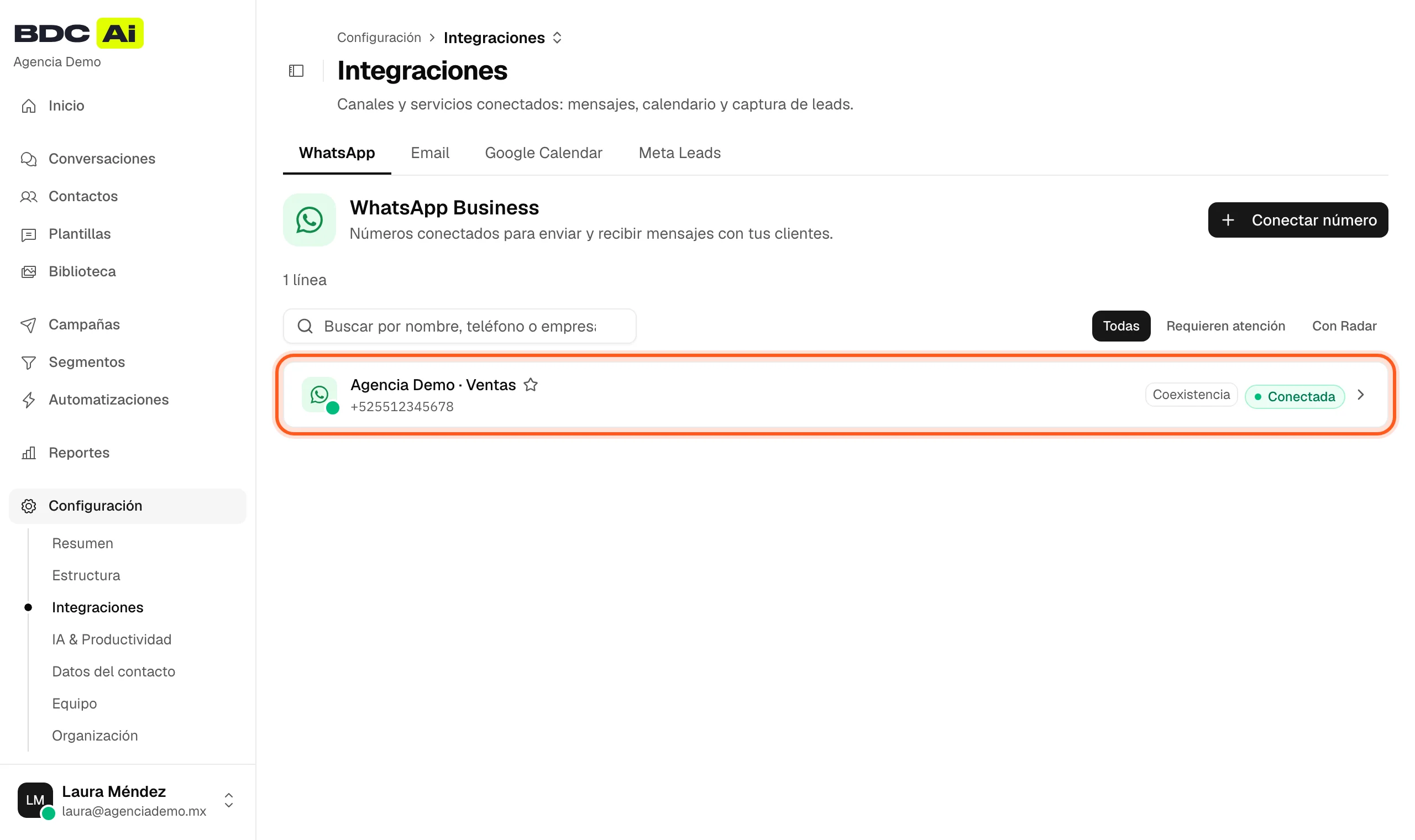The height and width of the screenshot is (840, 1415).
Task: Toggle the sidebar panel icon
Action: [x=297, y=71]
